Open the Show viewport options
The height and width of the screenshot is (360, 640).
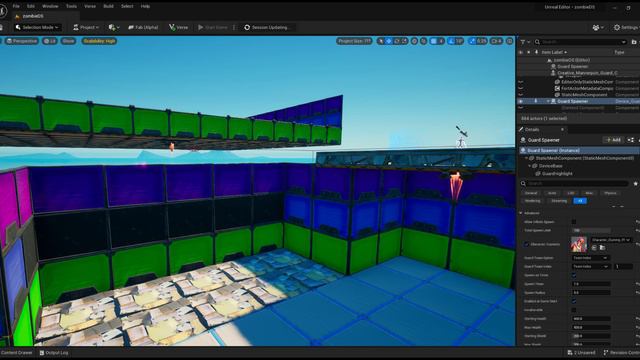click(68, 41)
